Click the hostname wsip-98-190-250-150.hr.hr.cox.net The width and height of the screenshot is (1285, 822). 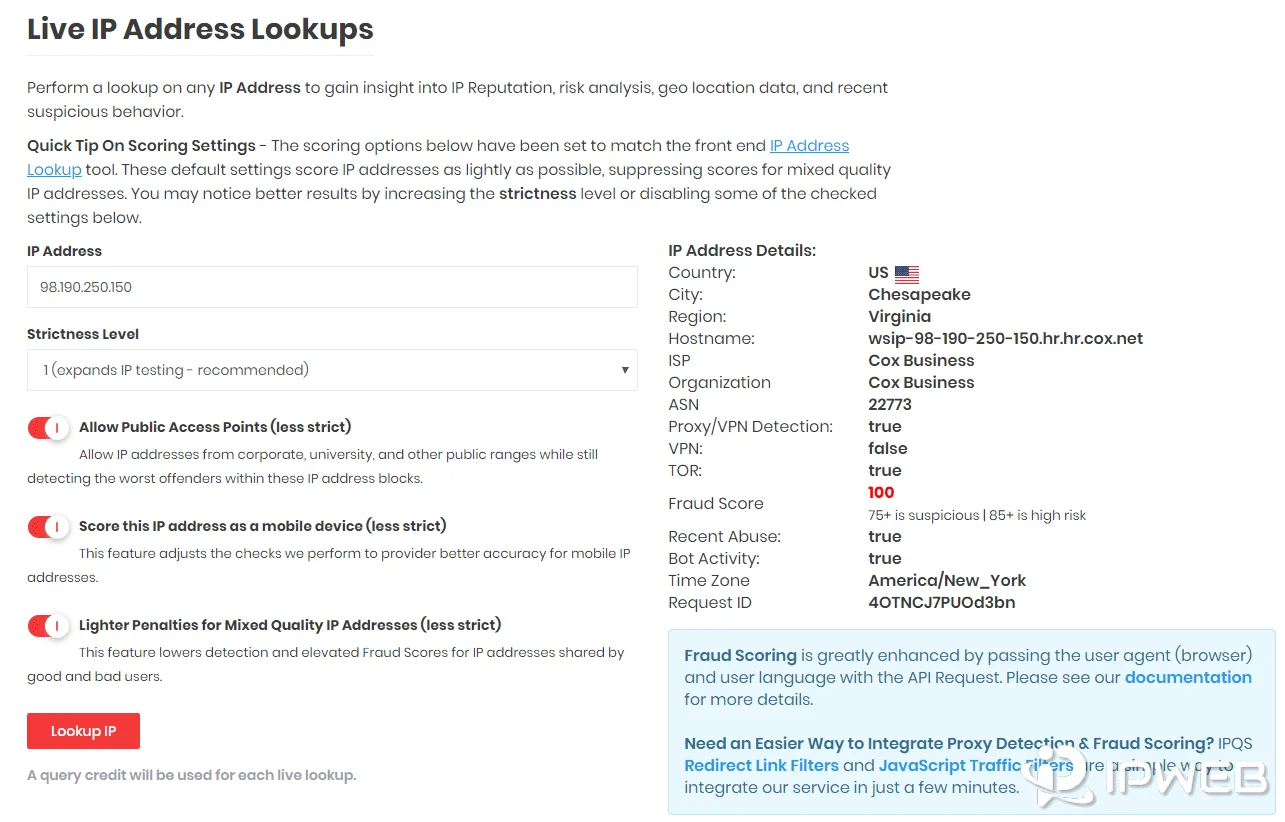(1005, 339)
